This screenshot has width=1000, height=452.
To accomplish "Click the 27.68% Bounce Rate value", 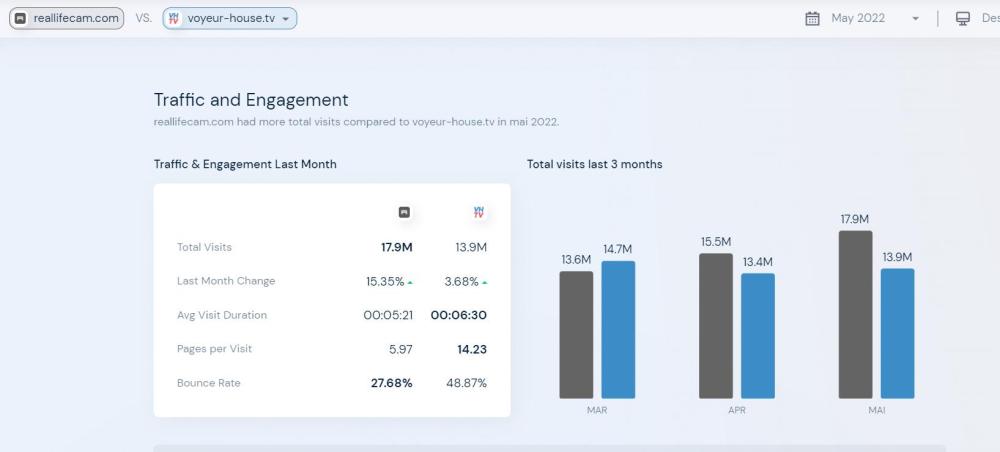I will (x=391, y=383).
